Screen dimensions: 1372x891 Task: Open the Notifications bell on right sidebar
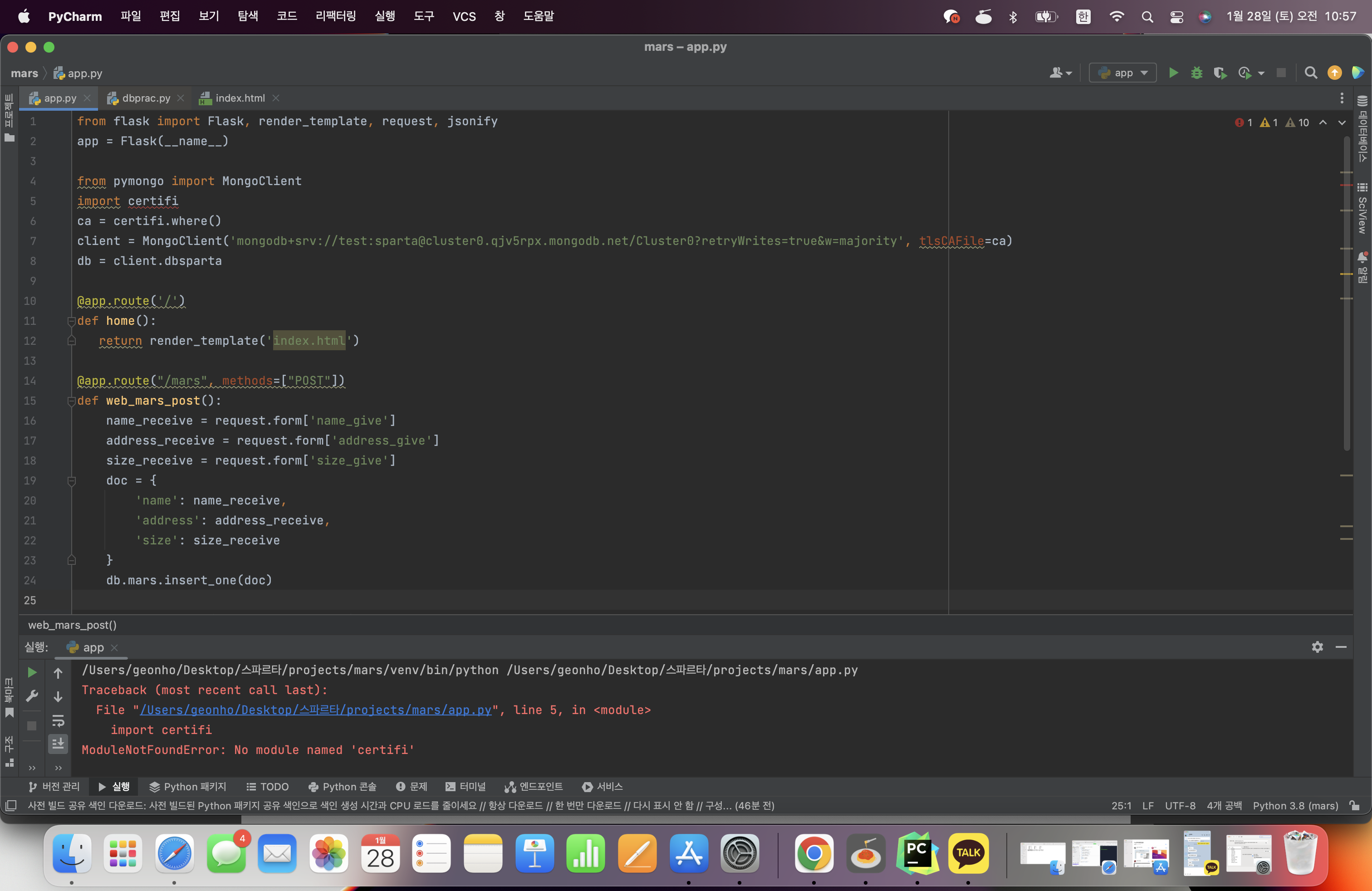click(x=1362, y=267)
